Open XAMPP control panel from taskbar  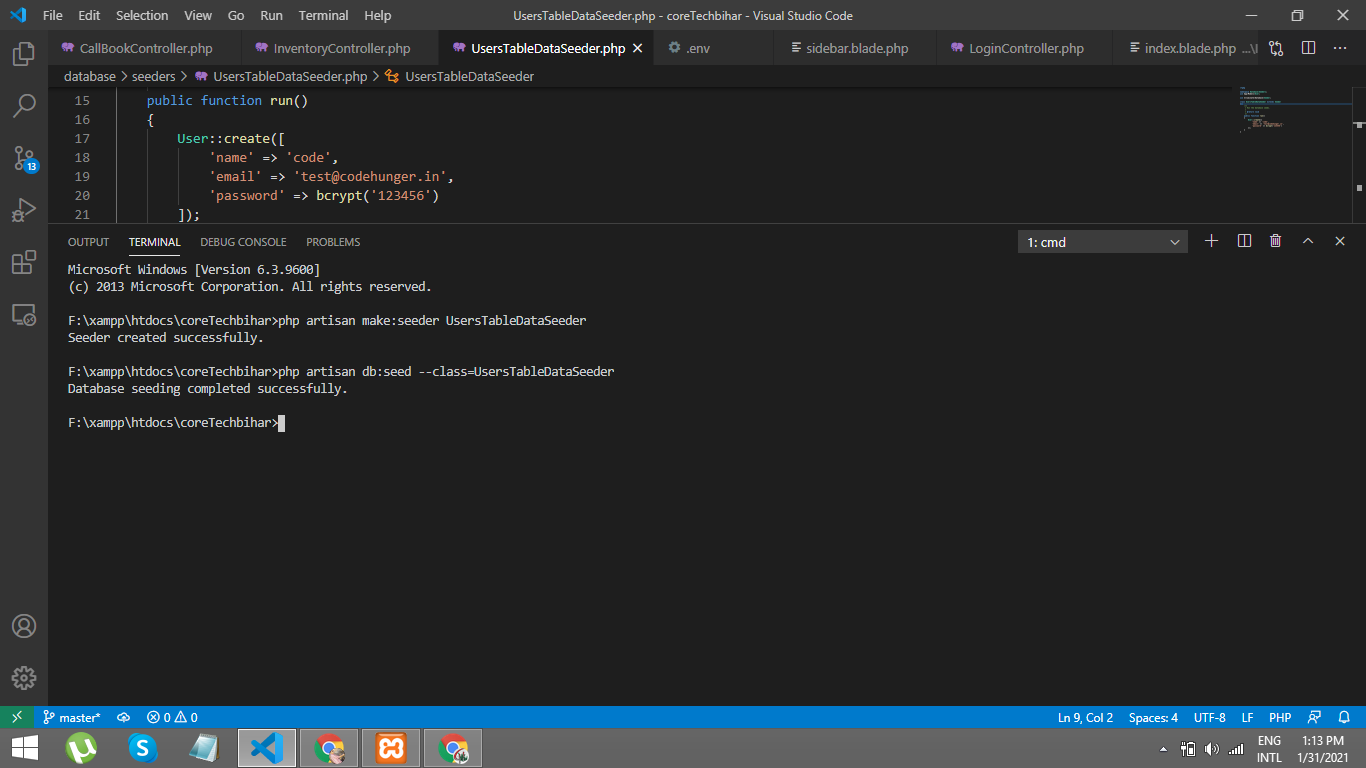click(x=391, y=748)
